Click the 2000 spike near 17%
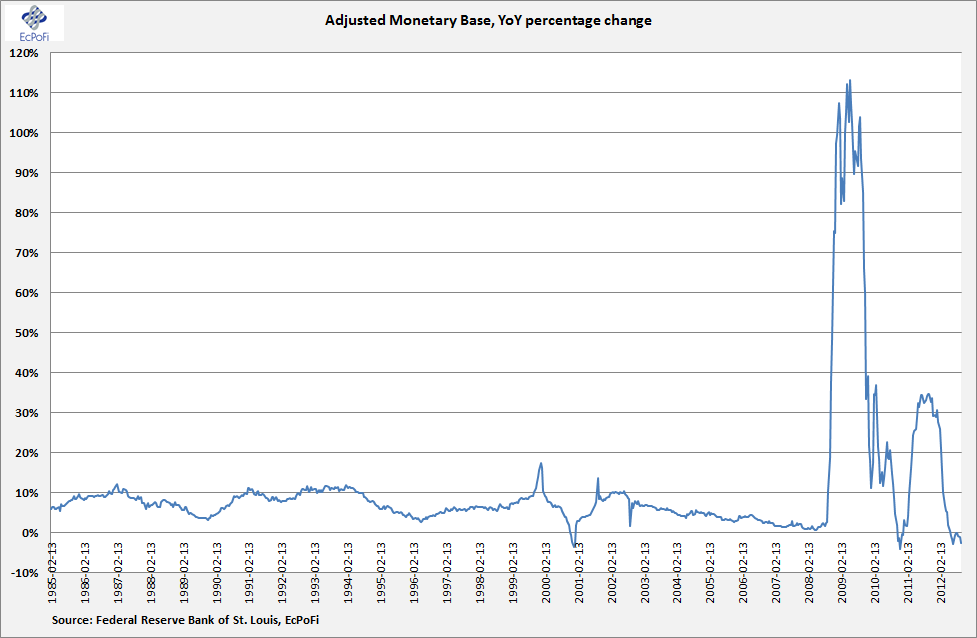This screenshot has height=638, width=977. point(541,464)
